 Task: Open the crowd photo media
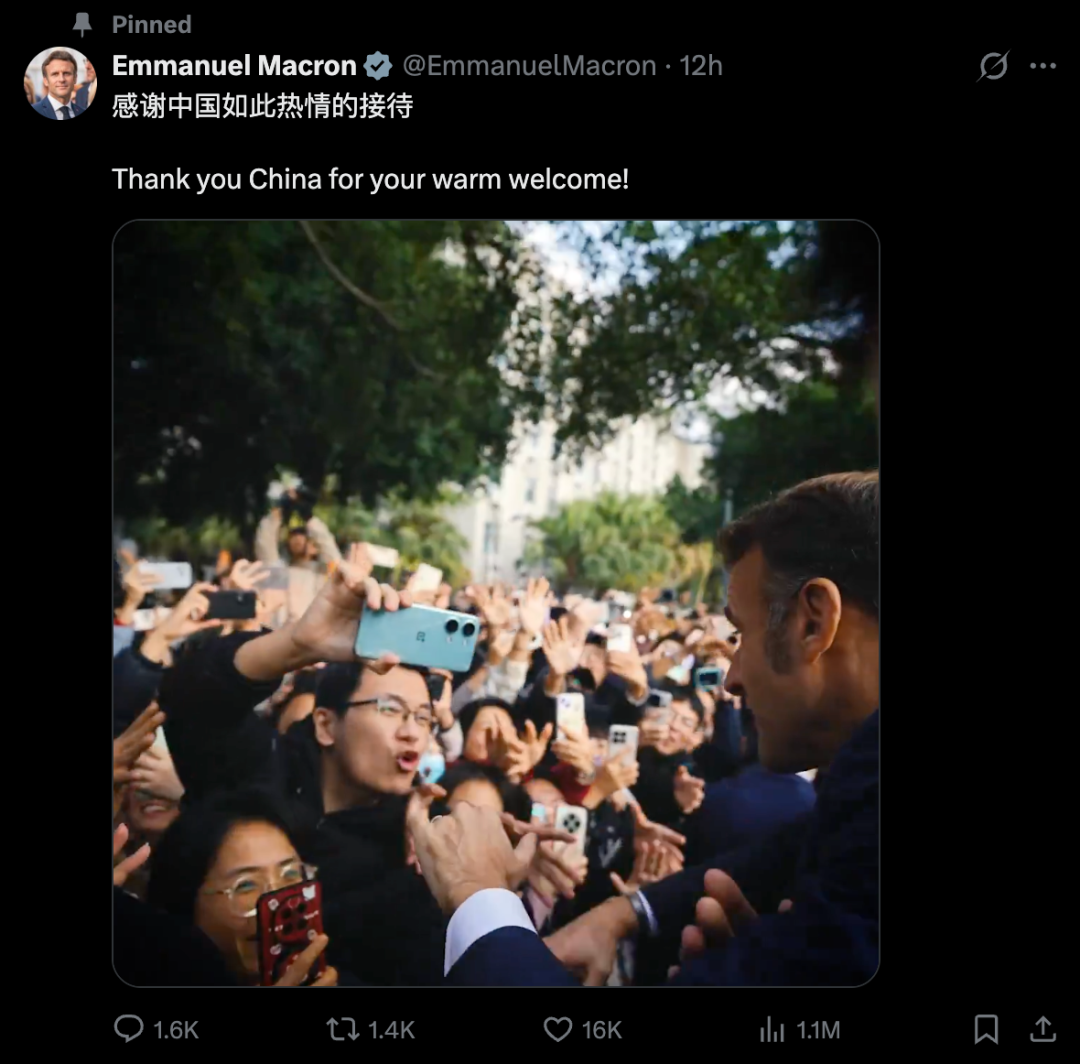(x=495, y=603)
